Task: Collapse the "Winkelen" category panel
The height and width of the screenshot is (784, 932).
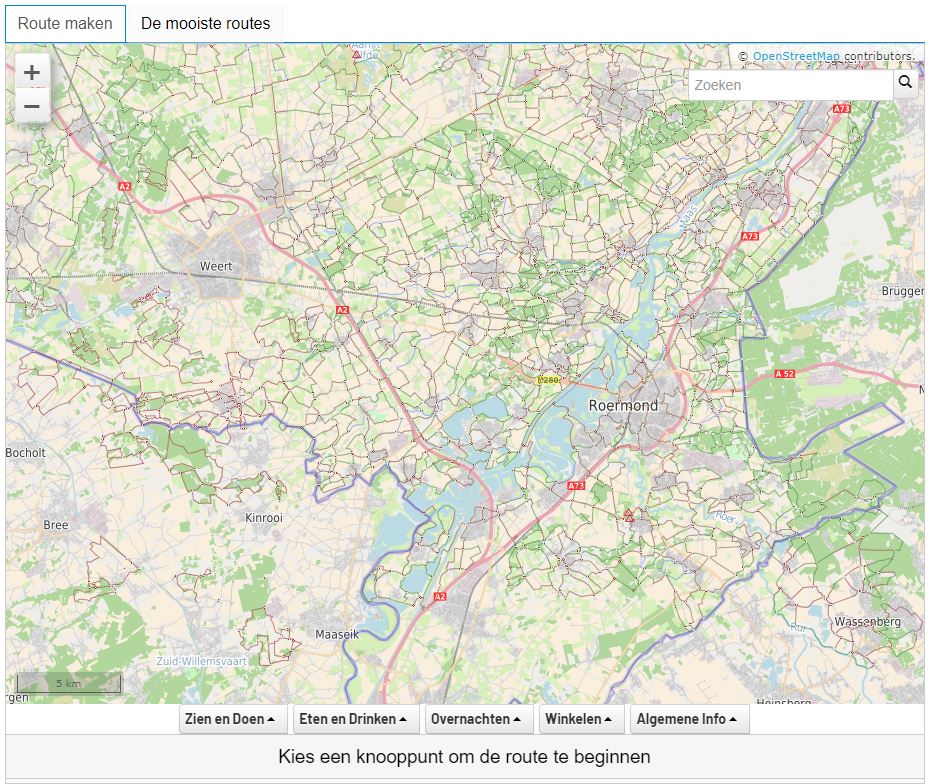Action: (581, 718)
